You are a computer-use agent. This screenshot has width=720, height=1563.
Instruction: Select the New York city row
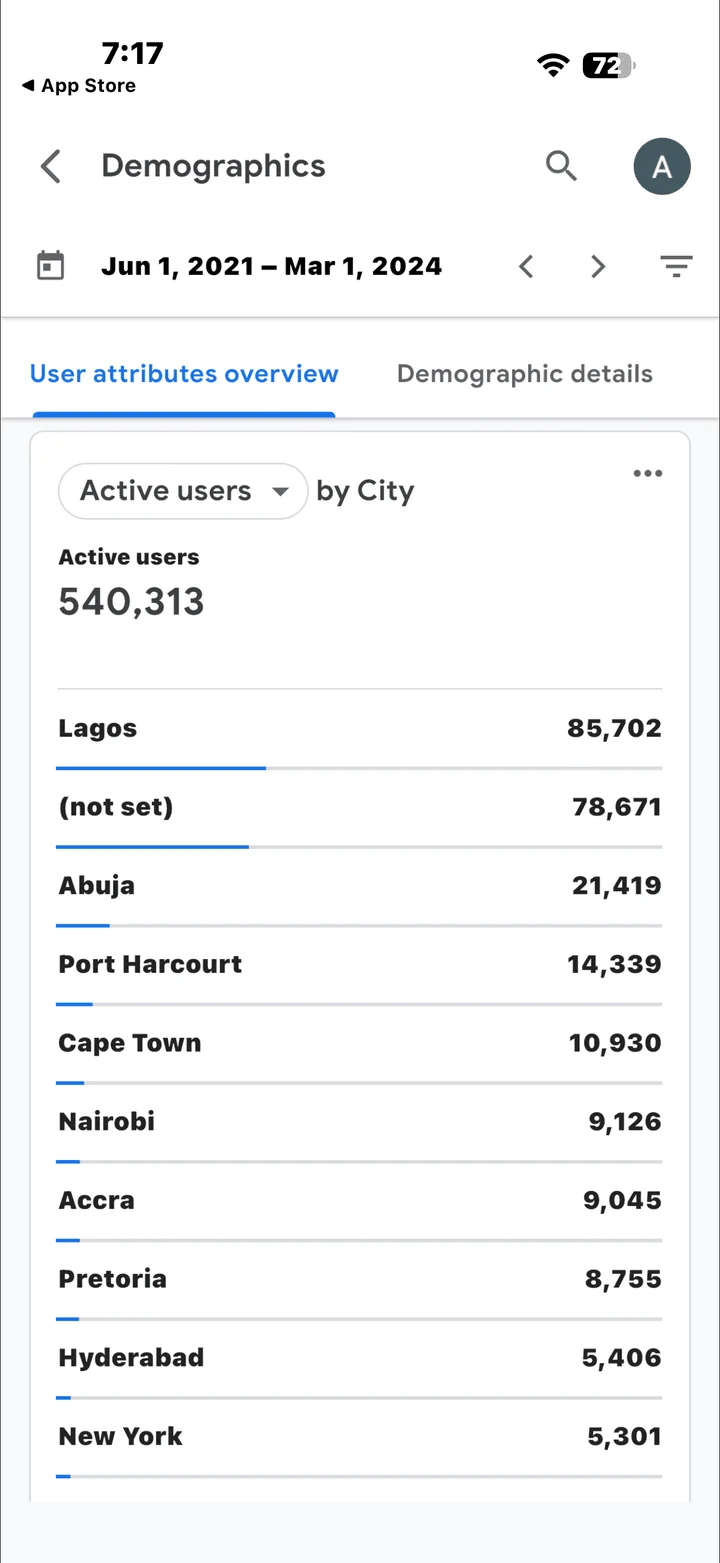360,1437
